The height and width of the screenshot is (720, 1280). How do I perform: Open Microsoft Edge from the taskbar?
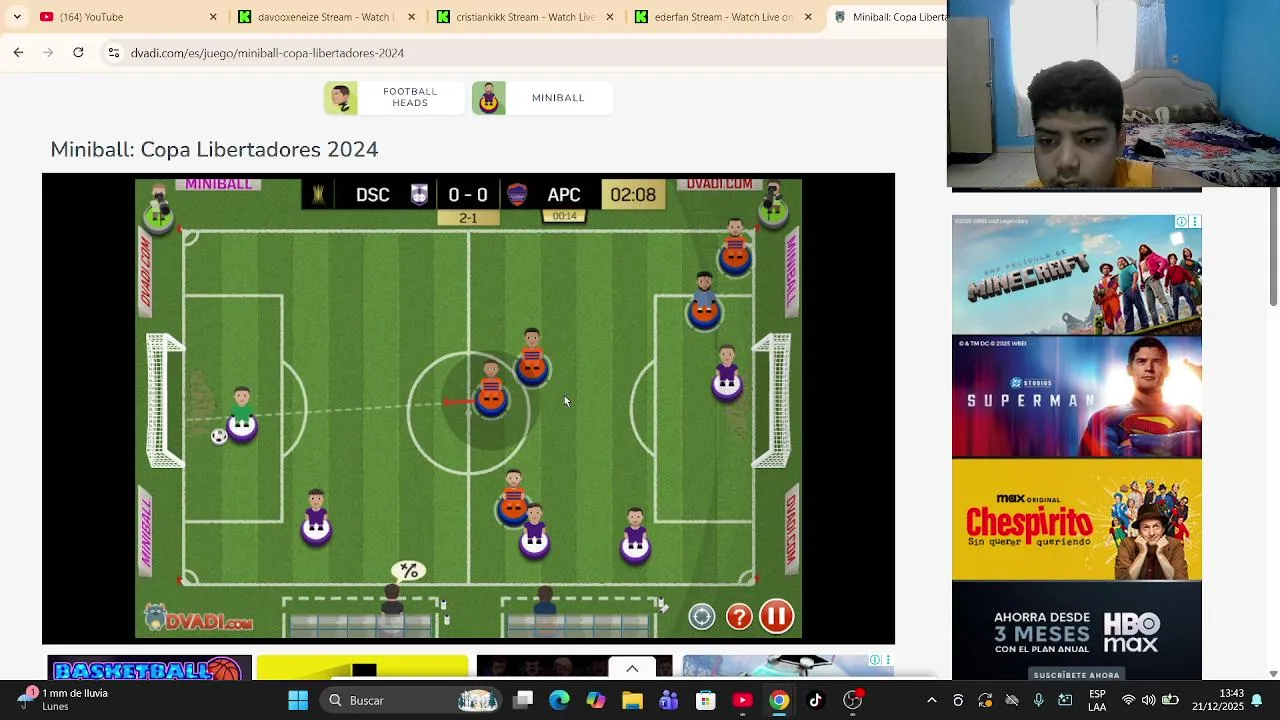point(559,700)
